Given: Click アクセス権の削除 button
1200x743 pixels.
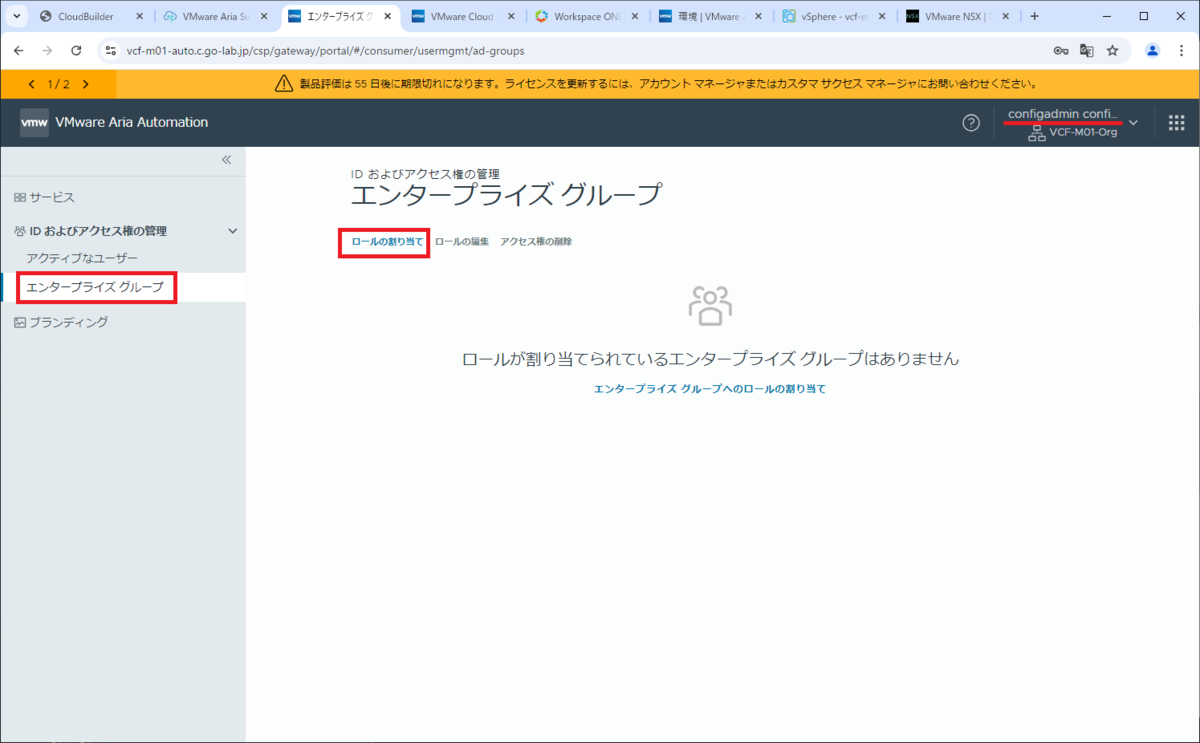Looking at the screenshot, I should (x=536, y=242).
